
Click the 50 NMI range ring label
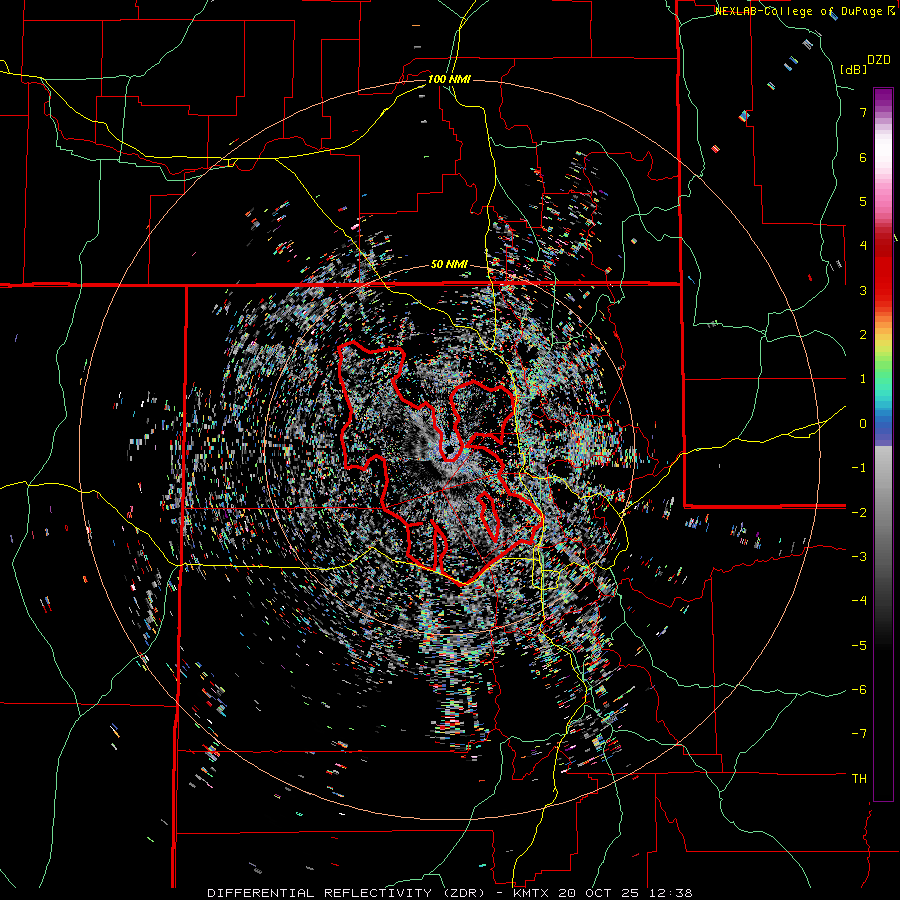tap(449, 265)
